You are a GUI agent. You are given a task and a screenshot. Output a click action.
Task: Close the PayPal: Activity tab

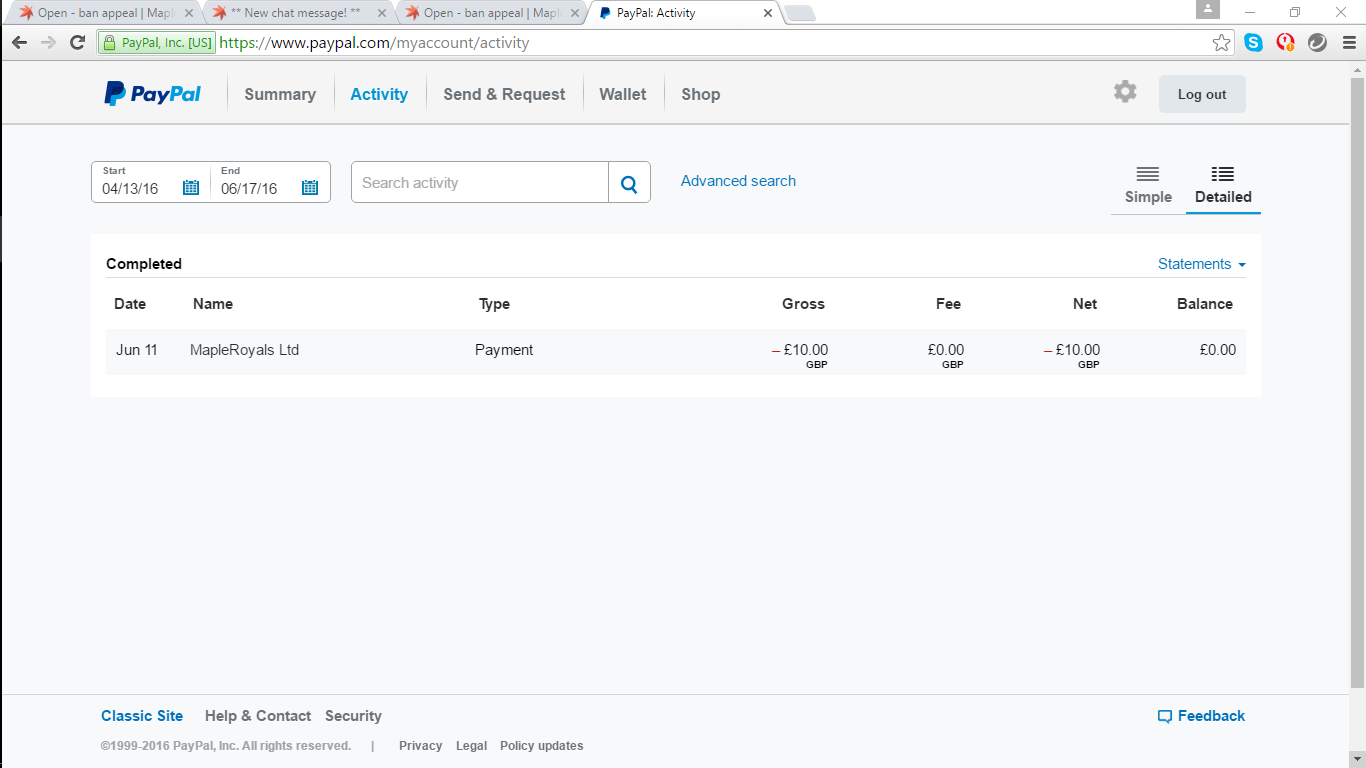coord(768,14)
